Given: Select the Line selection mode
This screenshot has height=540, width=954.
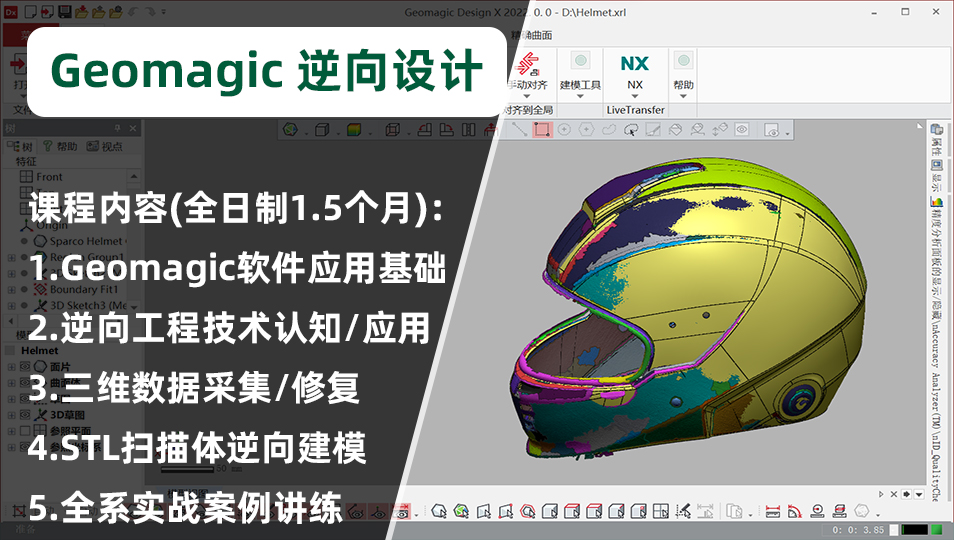Looking at the screenshot, I should click(x=519, y=130).
